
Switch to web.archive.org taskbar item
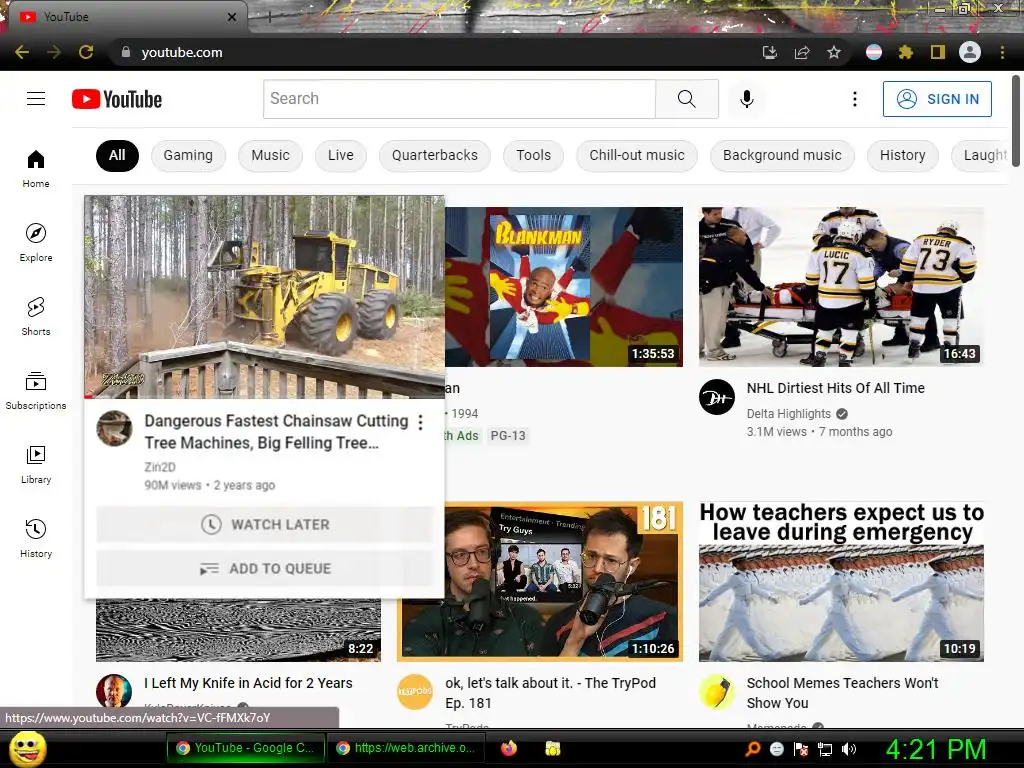pyautogui.click(x=406, y=748)
